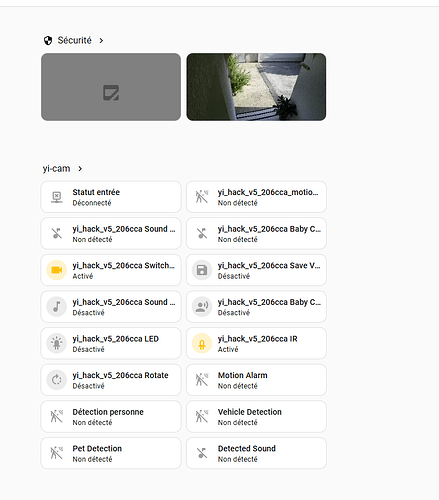Screen dimensions: 439x500
Task: Click Désactivé status under the Rotate tile
Action: 88,386
